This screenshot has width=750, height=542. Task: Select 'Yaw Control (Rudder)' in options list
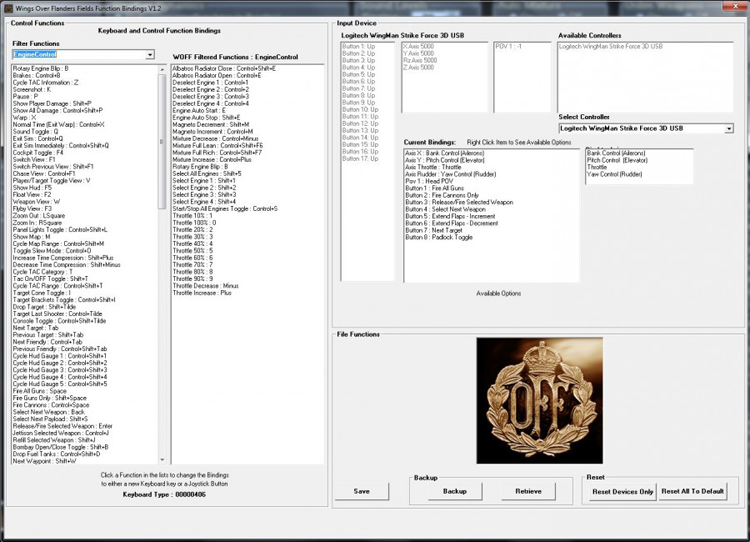[x=615, y=174]
